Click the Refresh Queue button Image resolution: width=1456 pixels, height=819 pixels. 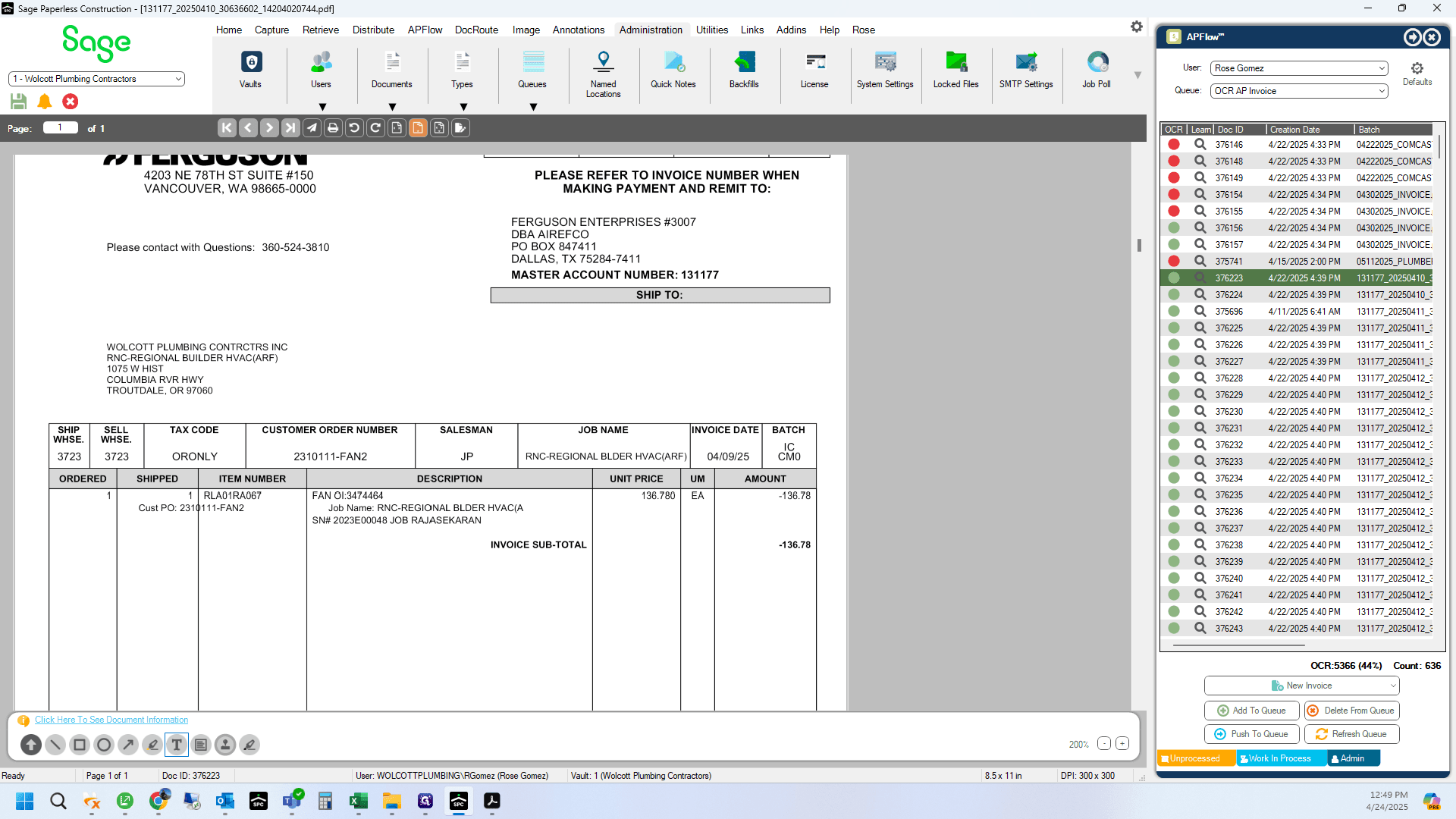[x=1352, y=734]
